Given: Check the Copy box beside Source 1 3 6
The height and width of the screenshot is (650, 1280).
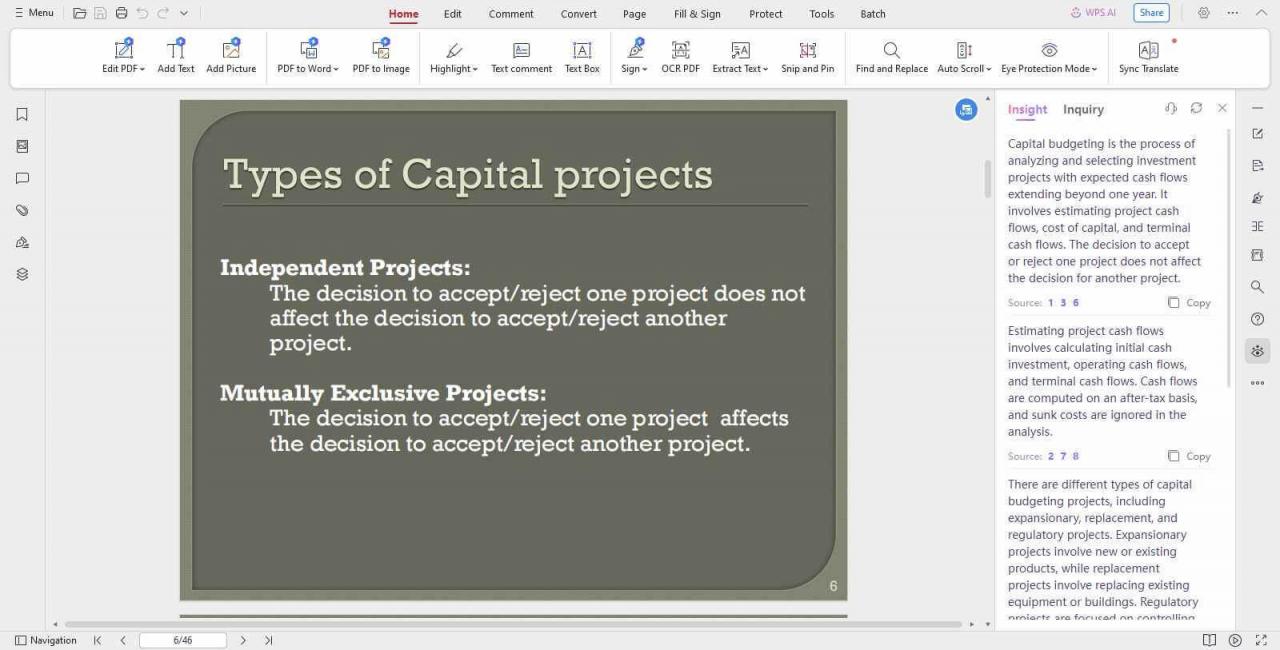Looking at the screenshot, I should [x=1173, y=302].
